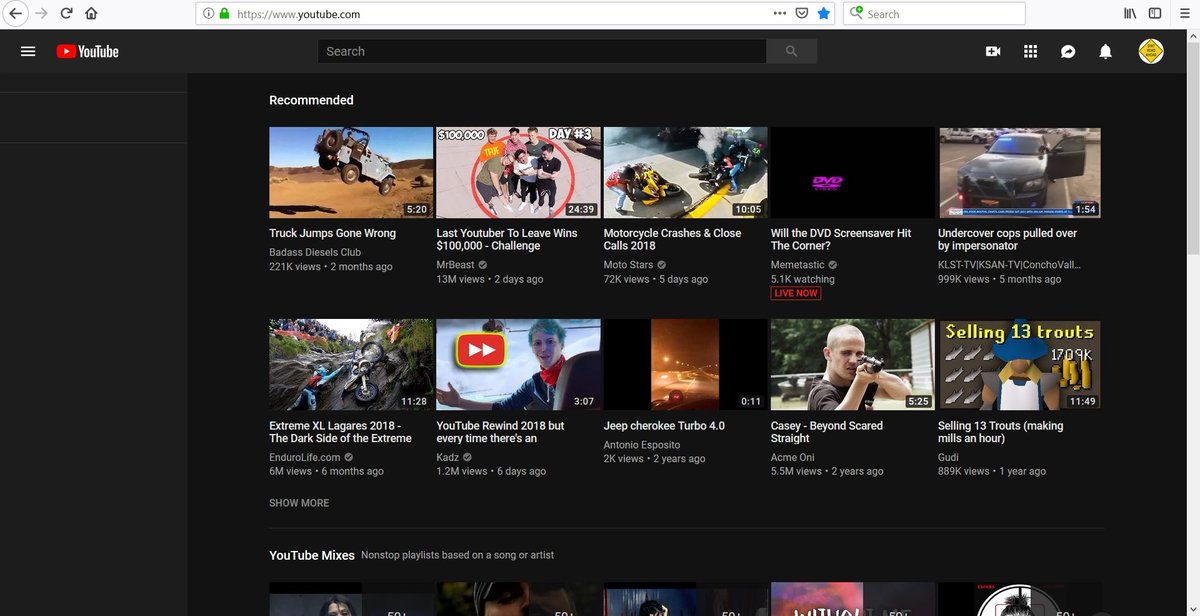Screen dimensions: 1200x616
Task: Reload the page
Action: click(66, 14)
